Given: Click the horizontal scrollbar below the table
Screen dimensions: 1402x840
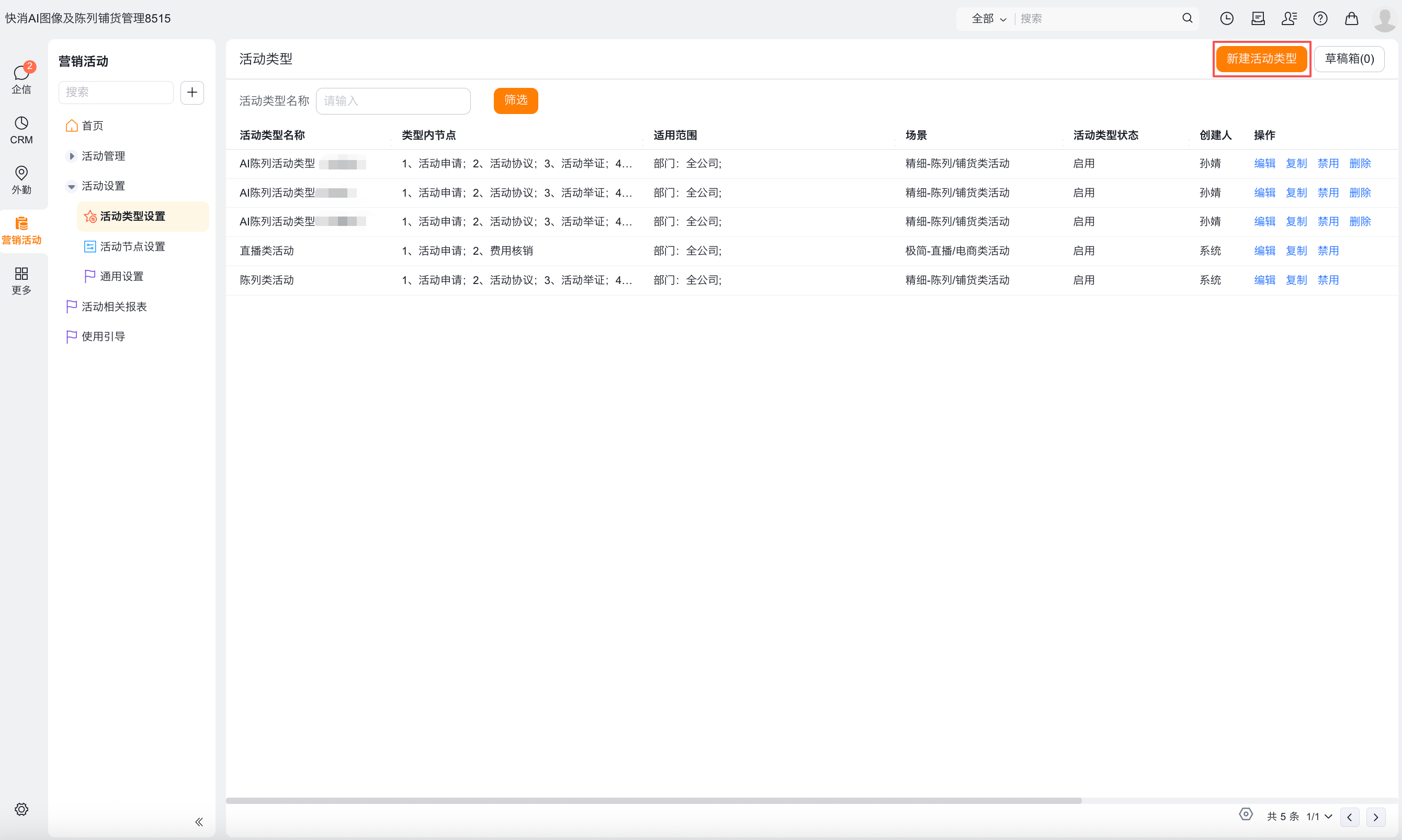Looking at the screenshot, I should coord(653,800).
